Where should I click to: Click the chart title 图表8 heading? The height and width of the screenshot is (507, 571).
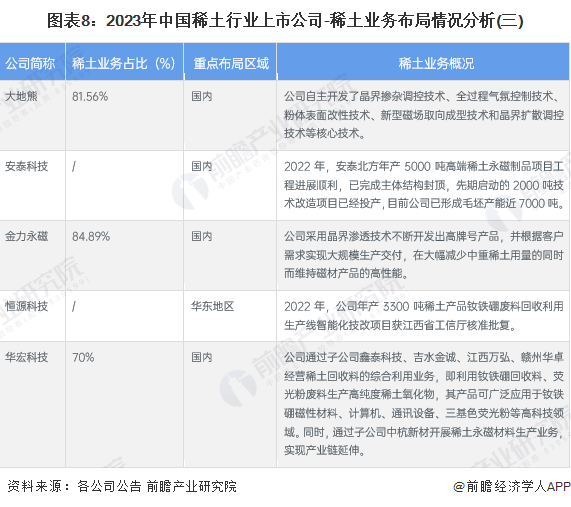tap(285, 20)
